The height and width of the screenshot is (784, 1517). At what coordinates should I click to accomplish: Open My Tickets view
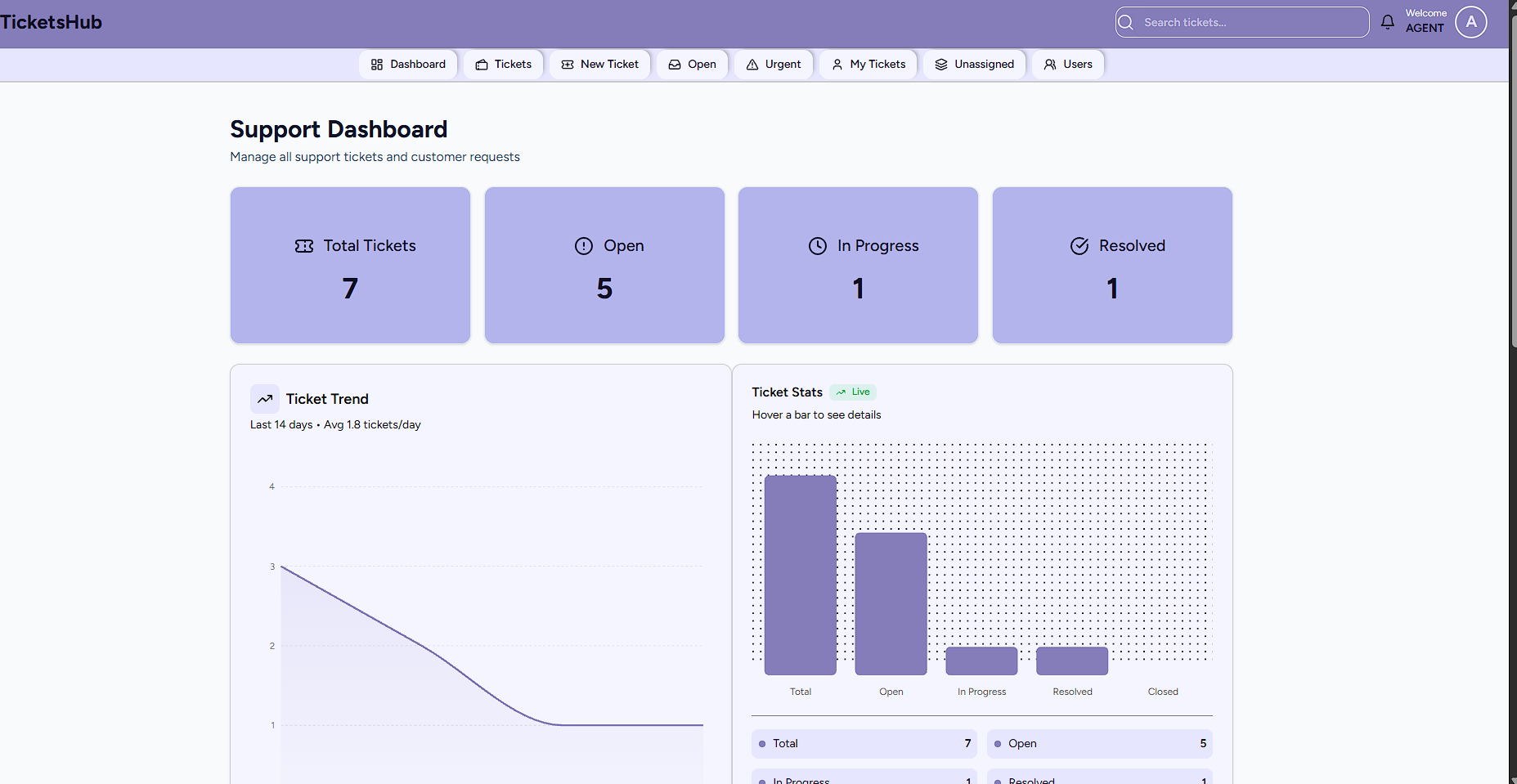click(x=868, y=64)
